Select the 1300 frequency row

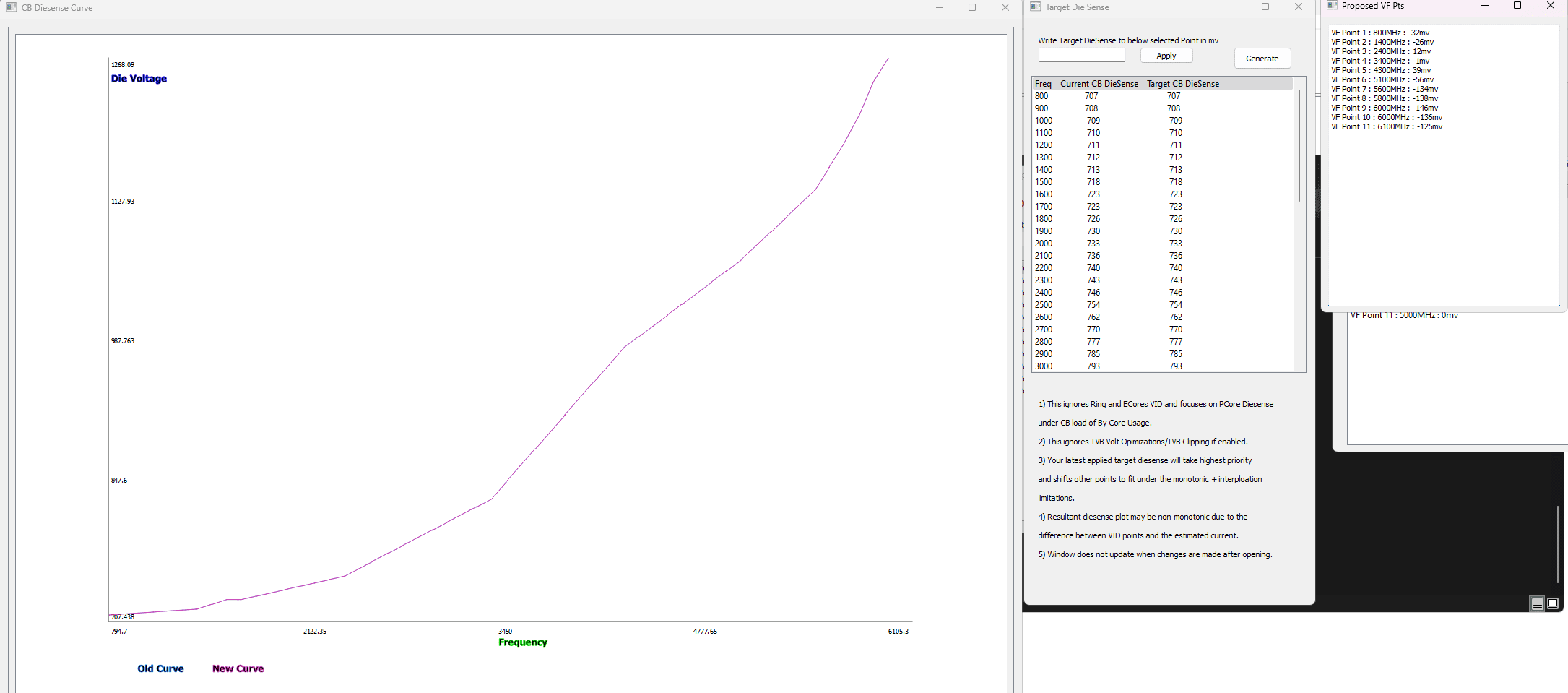(1163, 158)
